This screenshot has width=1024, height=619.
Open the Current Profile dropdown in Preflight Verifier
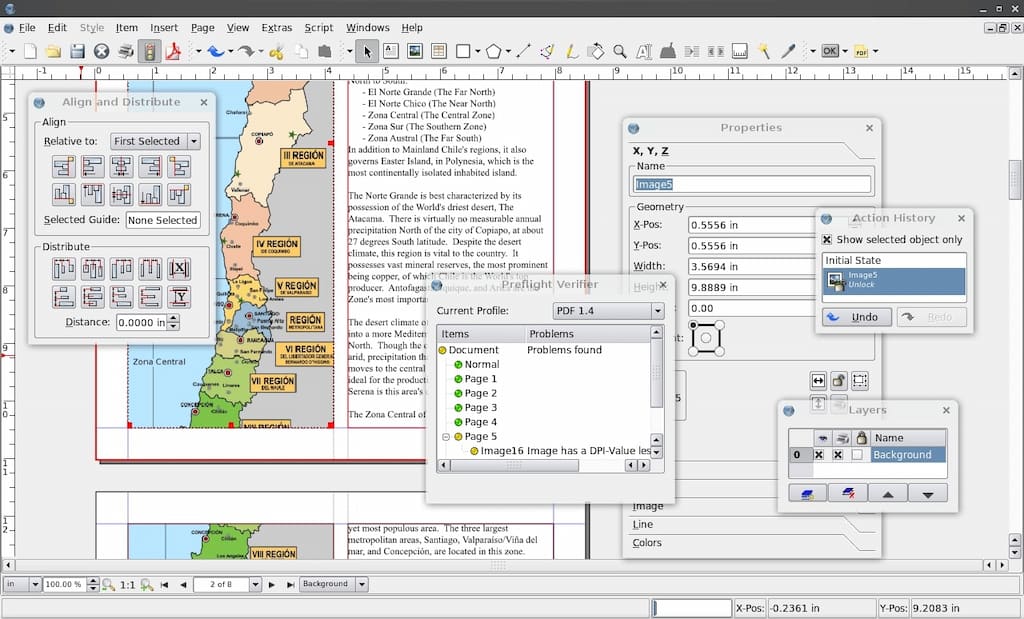coord(655,311)
